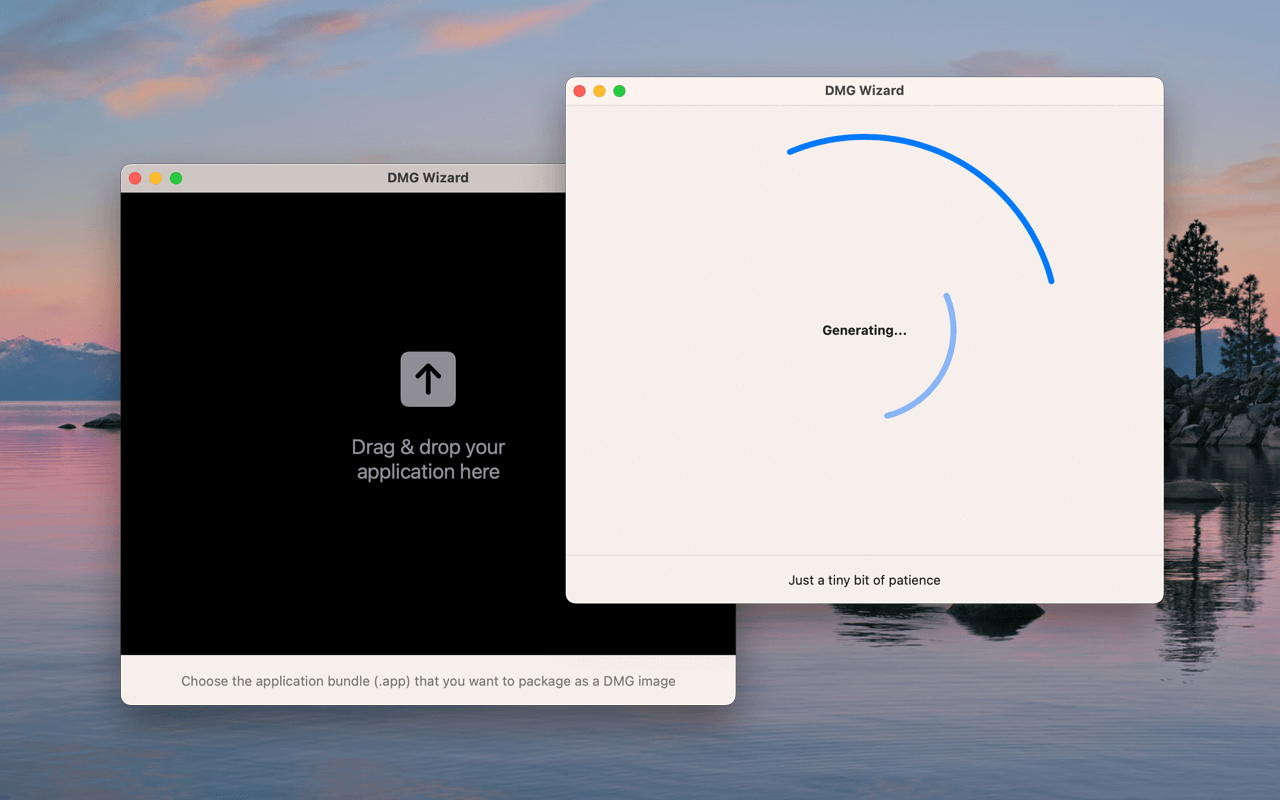Click the front window's "DMG Wizard" title
Image resolution: width=1280 pixels, height=800 pixels.
tap(864, 90)
